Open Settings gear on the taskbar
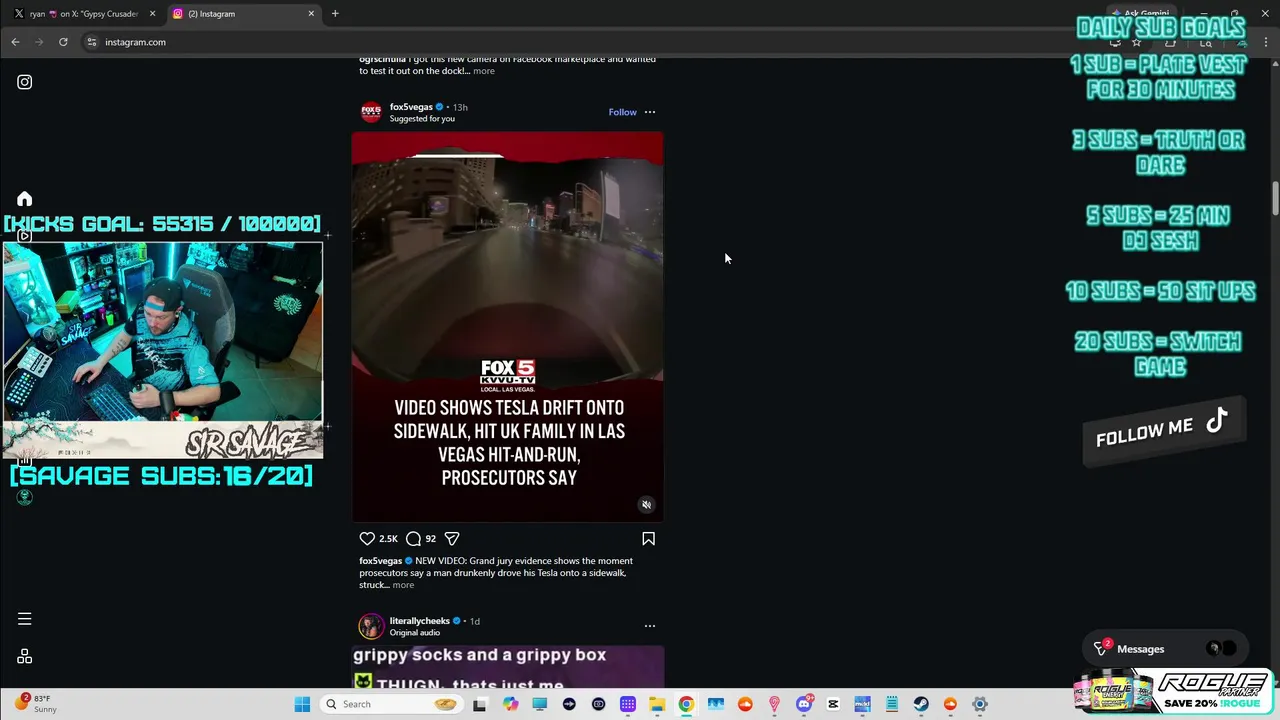Viewport: 1280px width, 720px height. [980, 704]
